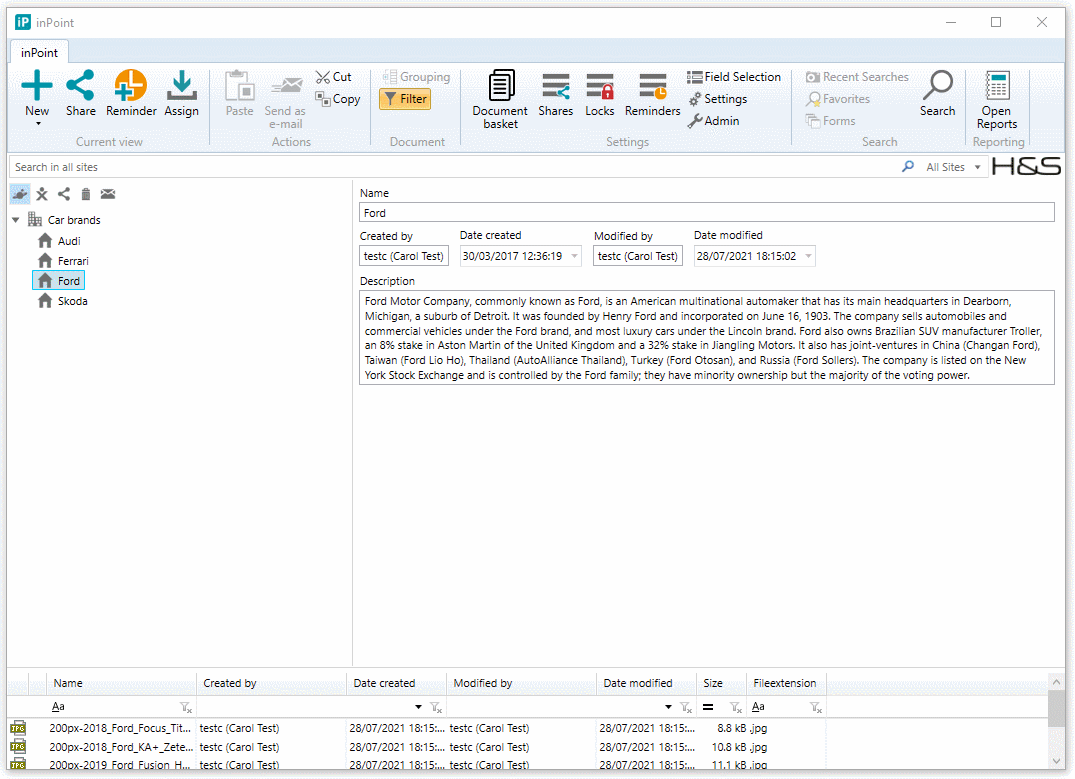Image resolution: width=1075 pixels, height=779 pixels.
Task: Click the Search in all sites field
Action: click(x=450, y=167)
